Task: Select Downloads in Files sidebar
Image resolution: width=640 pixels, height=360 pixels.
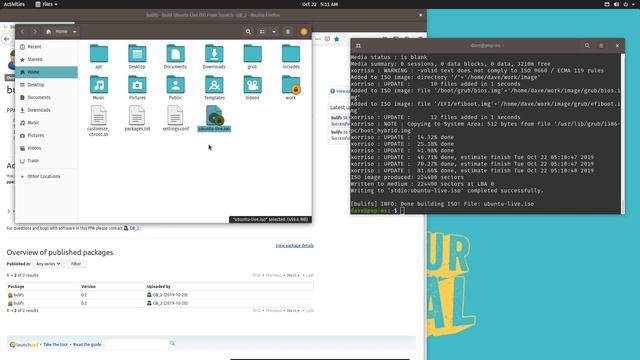Action: [x=46, y=110]
